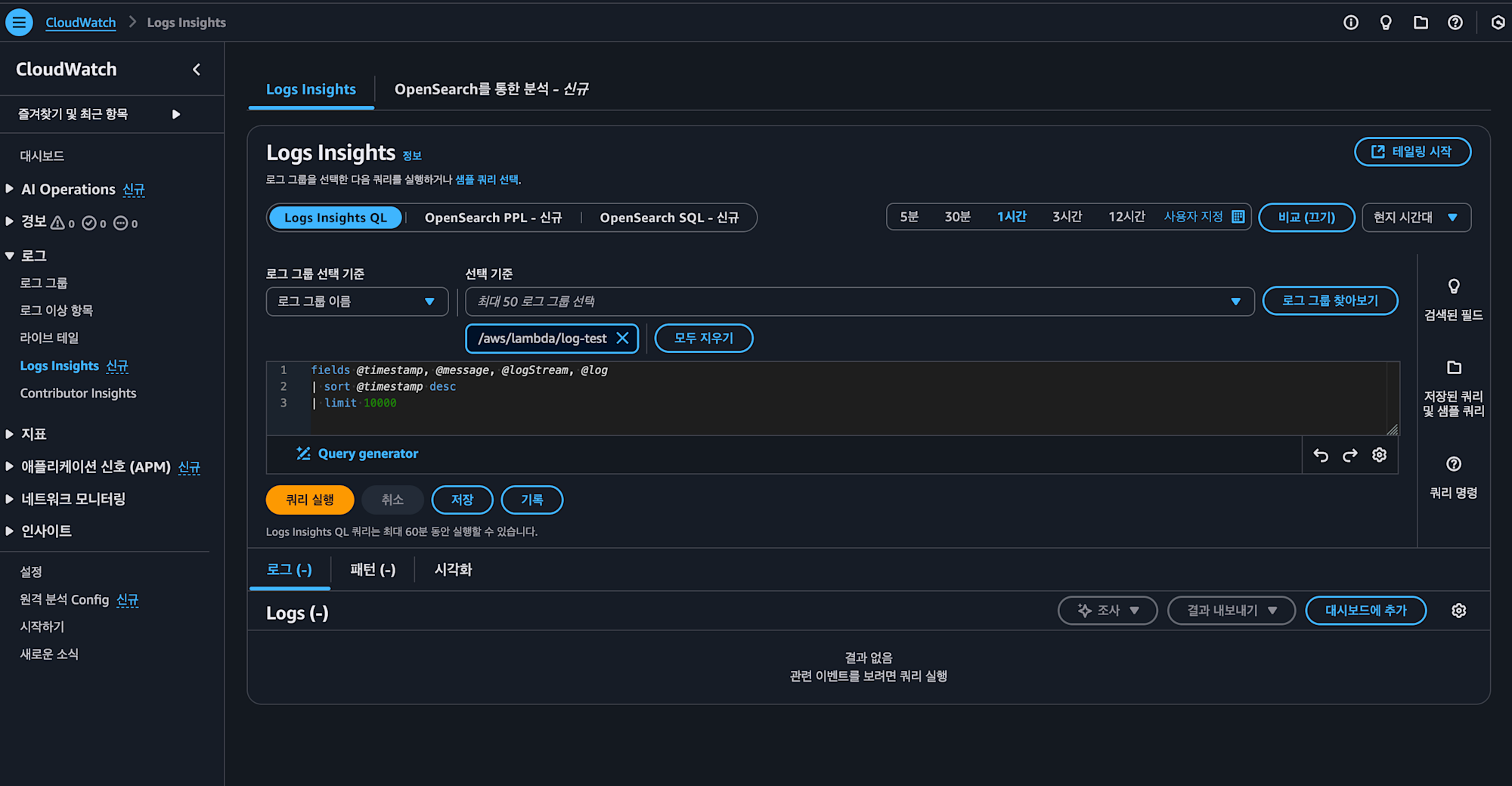Select the Logs Insights QL query language
The height and width of the screenshot is (786, 1512).
[336, 218]
